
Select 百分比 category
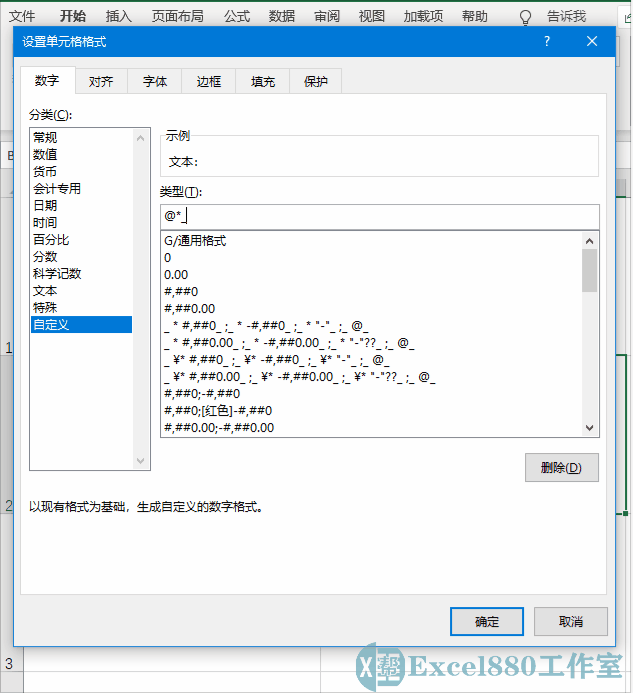point(81,240)
